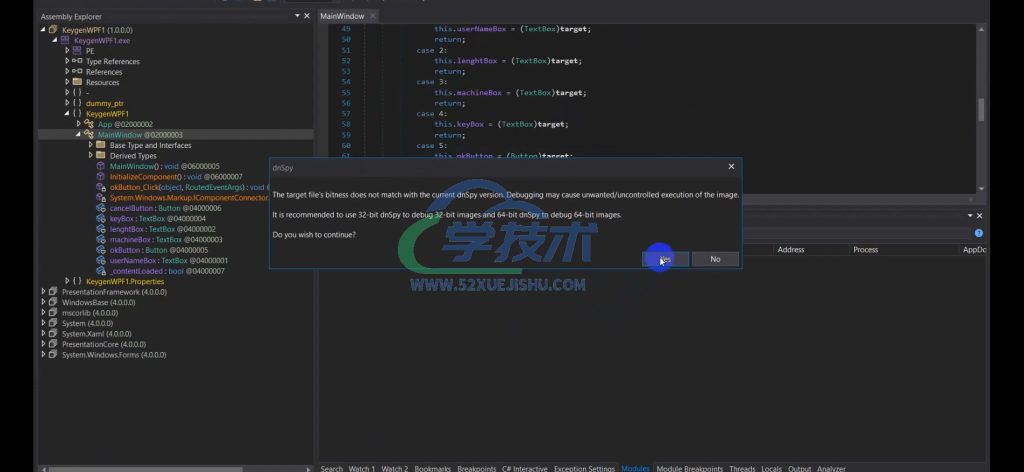This screenshot has height=472, width=1024.
Task: Open the Locals tab
Action: (x=771, y=467)
